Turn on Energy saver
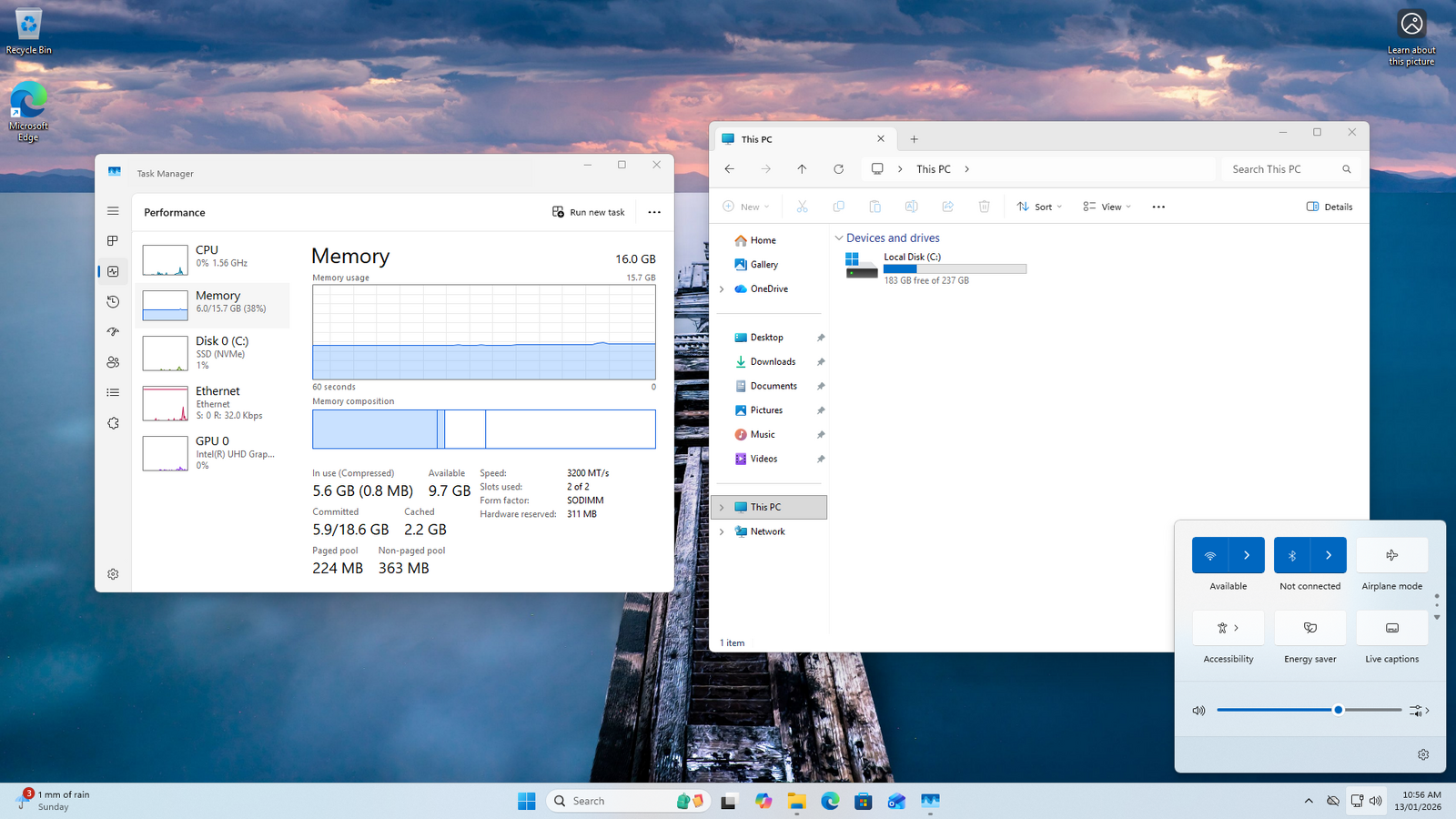The height and width of the screenshot is (819, 1456). [x=1309, y=628]
